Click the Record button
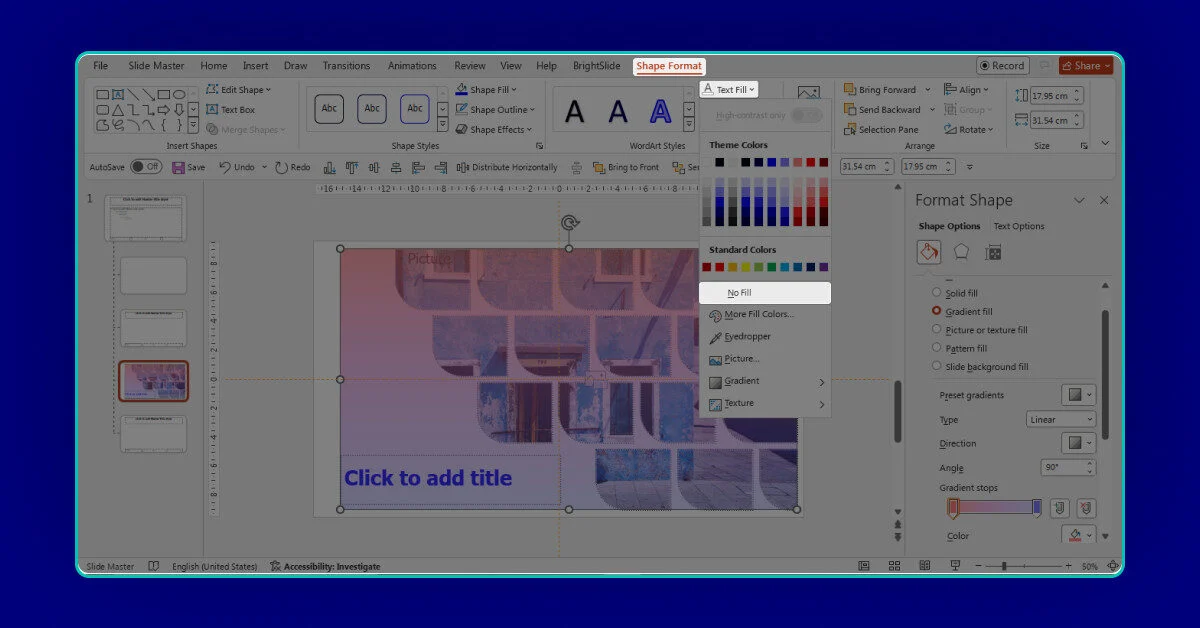This screenshot has height=628, width=1200. 1002,66
